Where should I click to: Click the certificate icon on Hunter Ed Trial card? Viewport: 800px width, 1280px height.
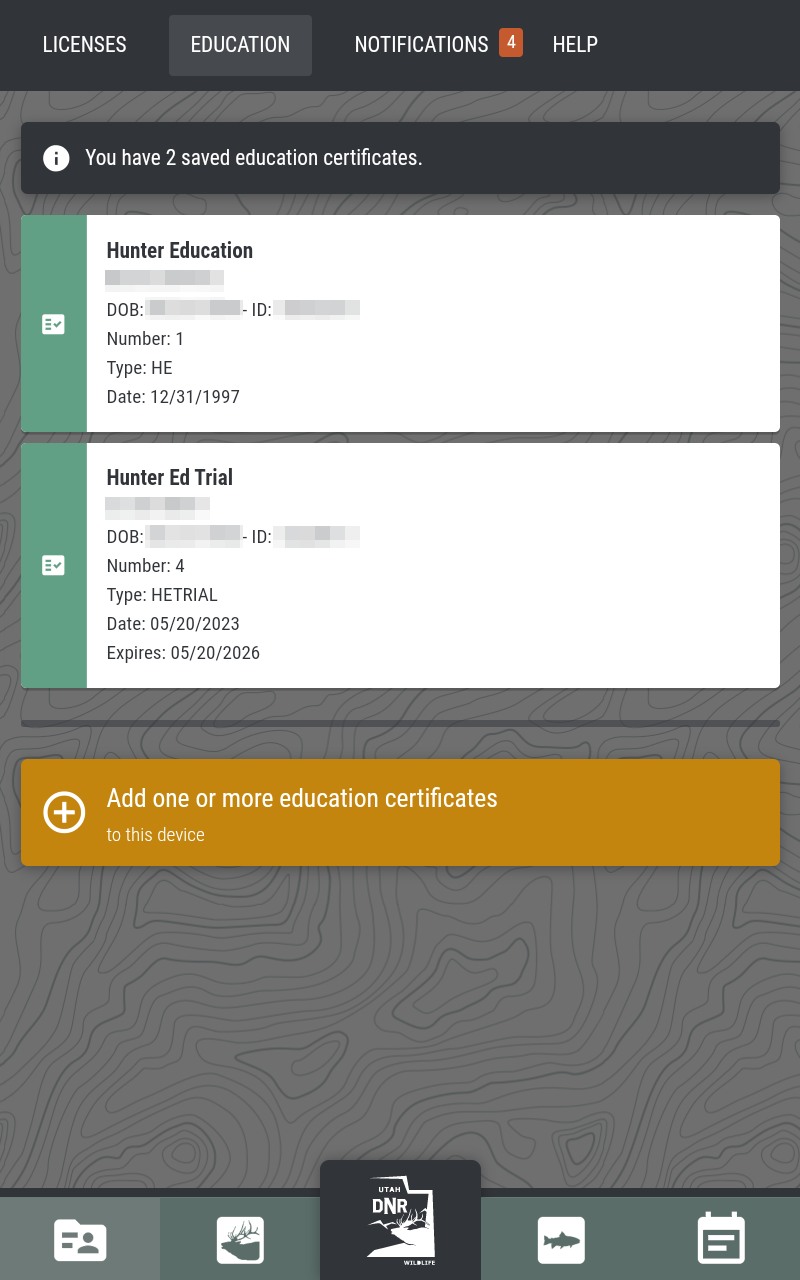[54, 566]
